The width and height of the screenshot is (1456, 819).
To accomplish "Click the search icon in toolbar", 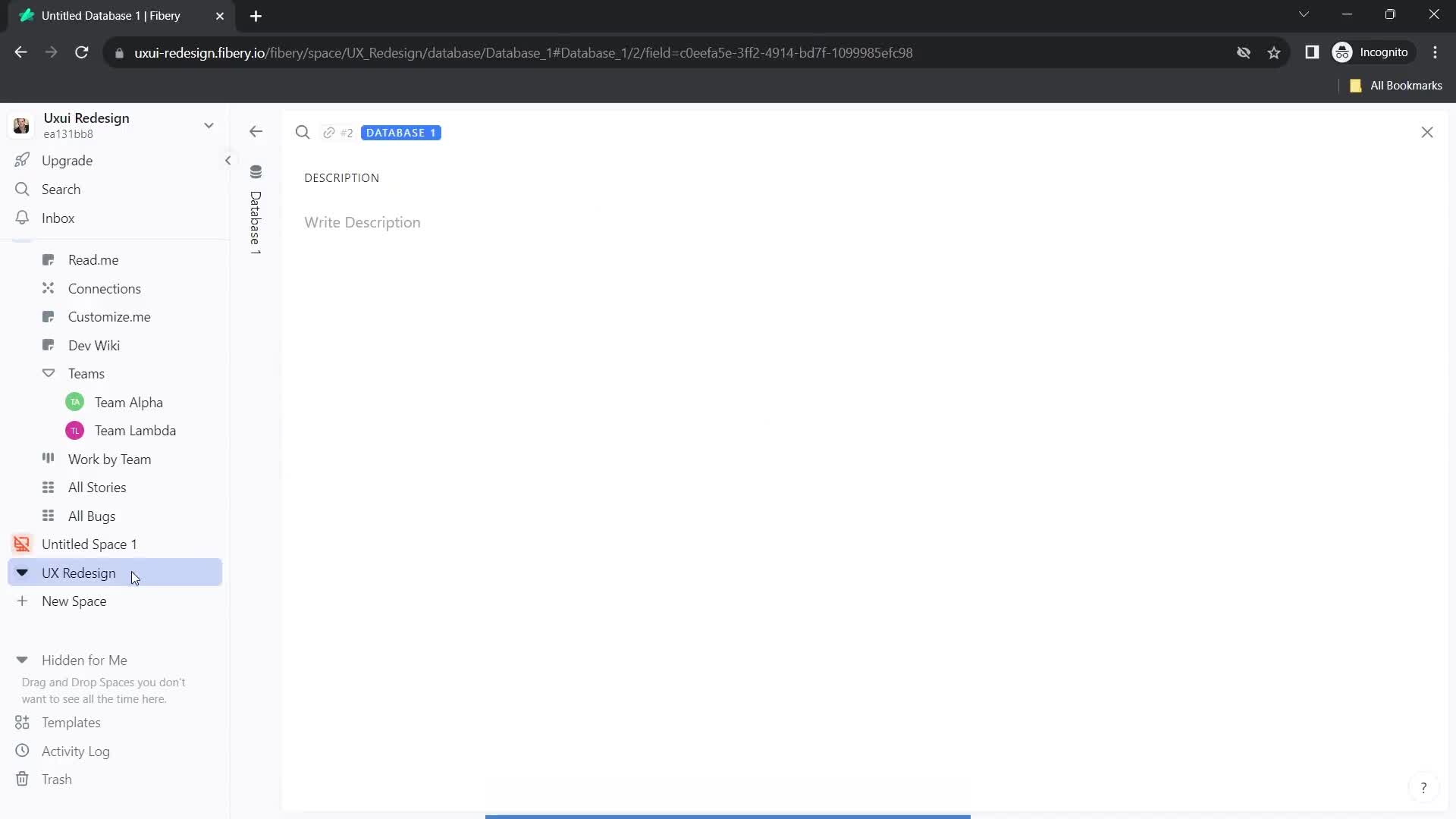I will click(304, 132).
